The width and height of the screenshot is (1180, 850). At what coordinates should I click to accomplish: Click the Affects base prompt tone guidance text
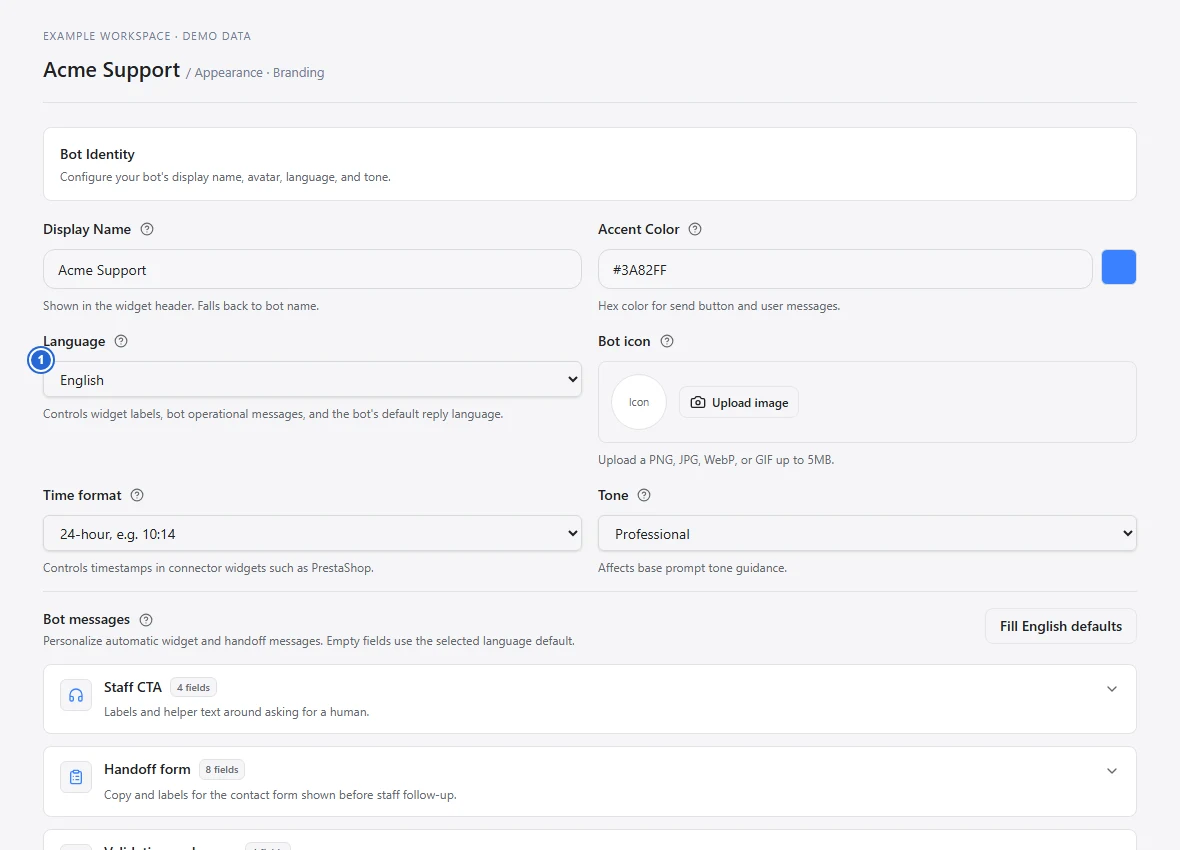pyautogui.click(x=692, y=568)
